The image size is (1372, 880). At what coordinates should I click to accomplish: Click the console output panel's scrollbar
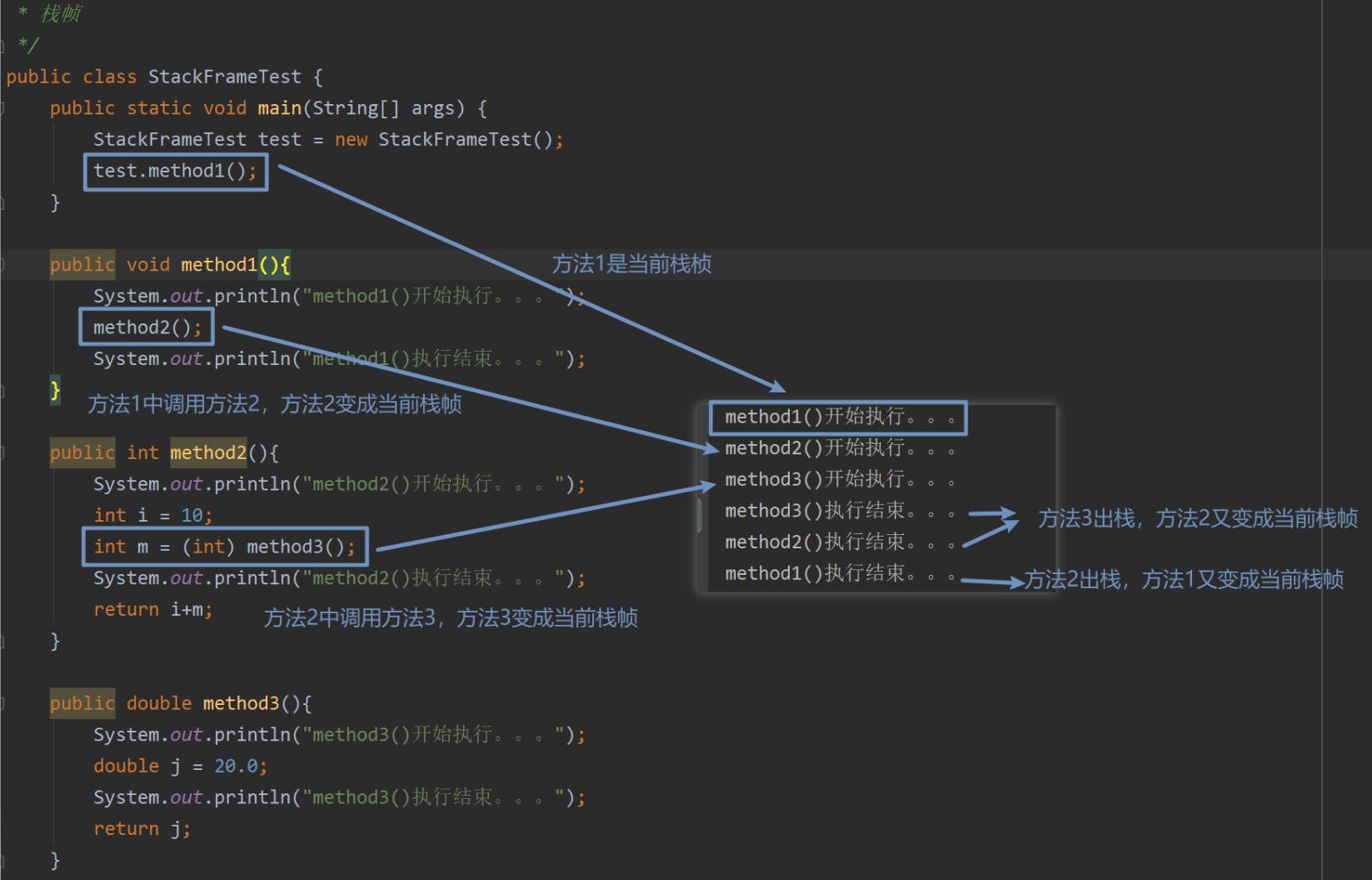[699, 515]
